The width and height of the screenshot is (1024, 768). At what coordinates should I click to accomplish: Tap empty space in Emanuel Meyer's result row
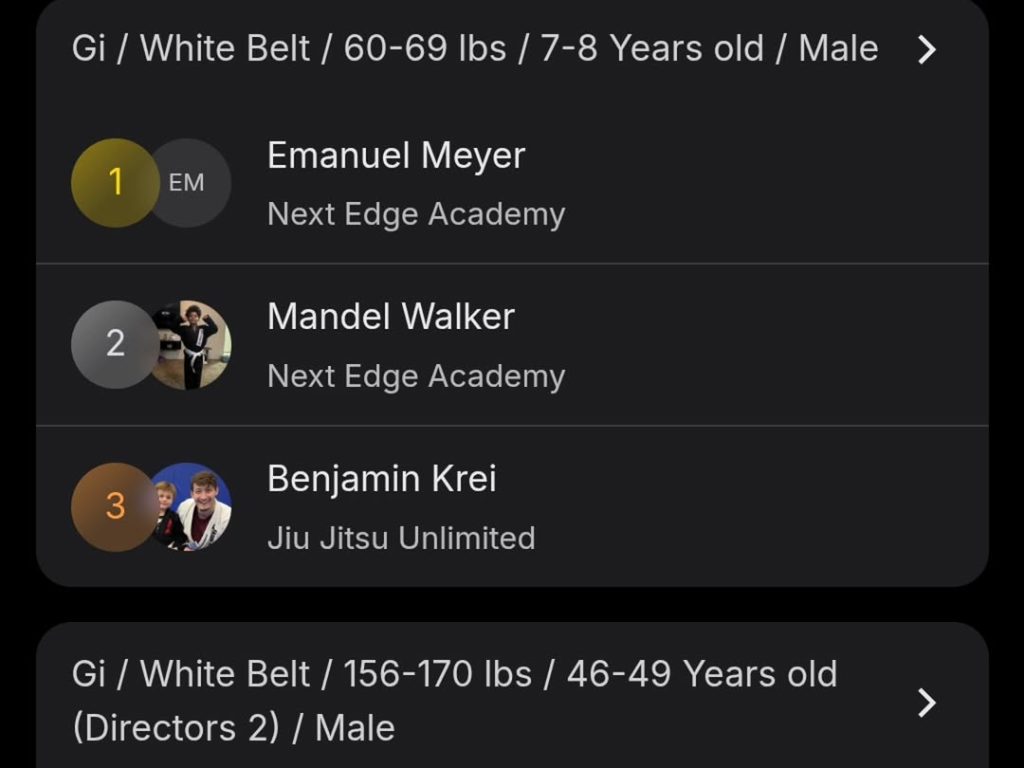pyautogui.click(x=780, y=183)
